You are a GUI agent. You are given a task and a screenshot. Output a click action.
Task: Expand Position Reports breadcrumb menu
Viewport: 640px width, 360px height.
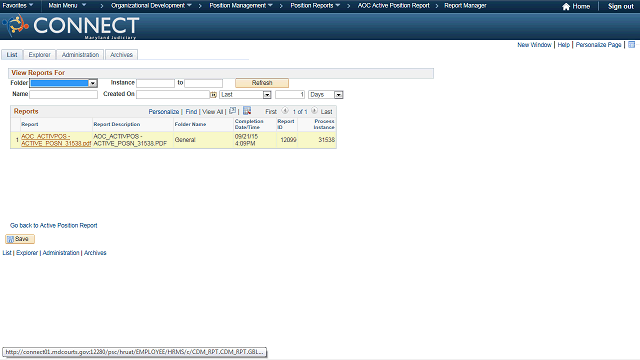(315, 6)
